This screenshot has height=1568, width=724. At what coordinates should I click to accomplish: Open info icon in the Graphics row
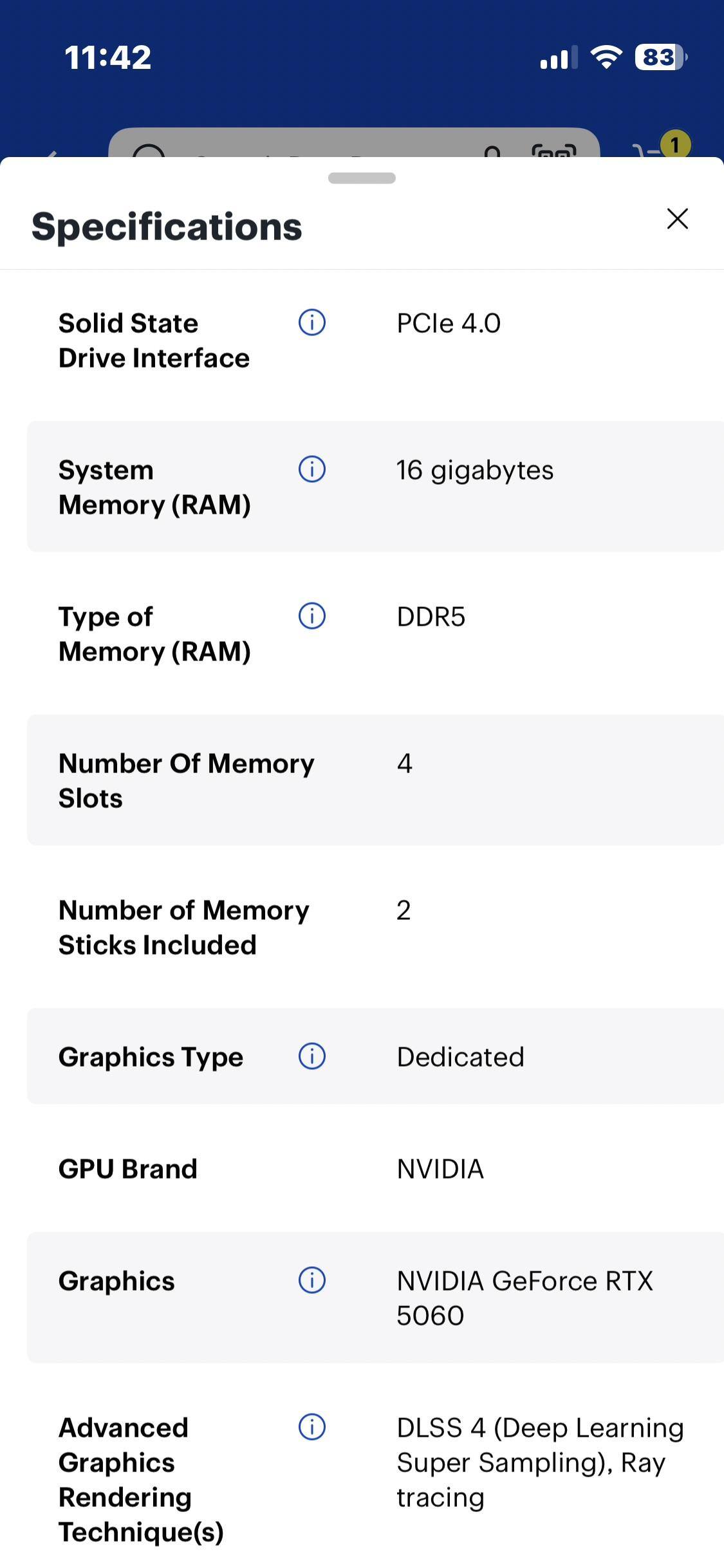[x=312, y=1280]
